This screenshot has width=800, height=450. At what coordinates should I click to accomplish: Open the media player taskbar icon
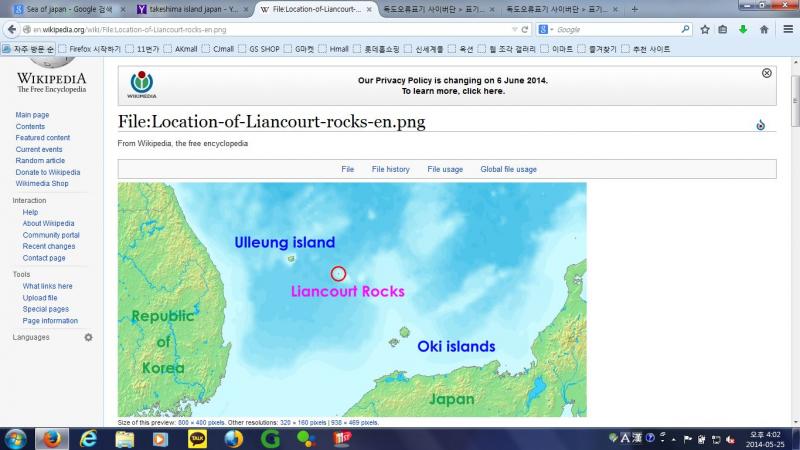point(160,439)
